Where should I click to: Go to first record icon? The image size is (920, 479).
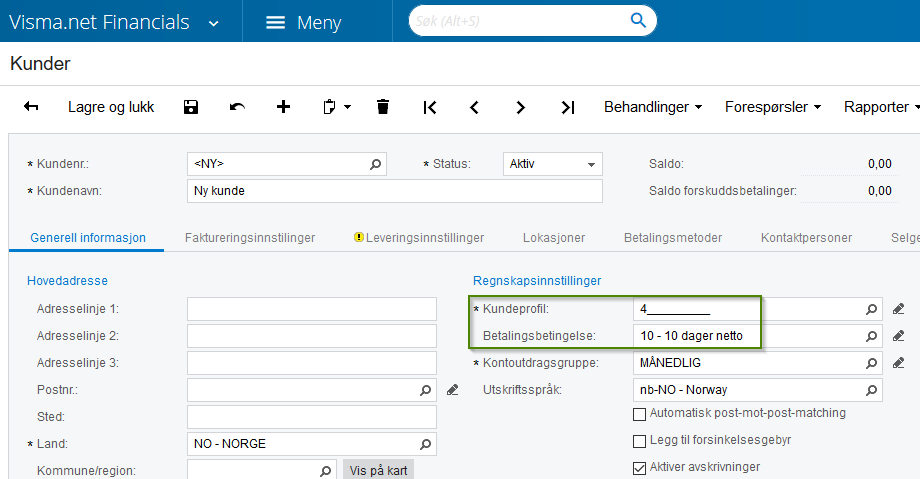coord(429,107)
